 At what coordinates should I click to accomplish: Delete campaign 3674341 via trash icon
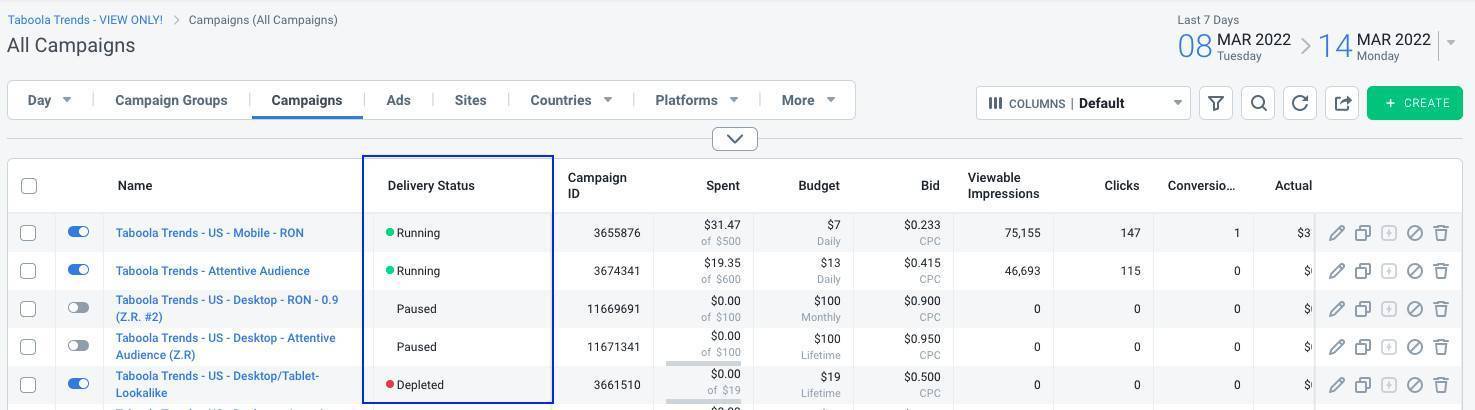(1441, 271)
